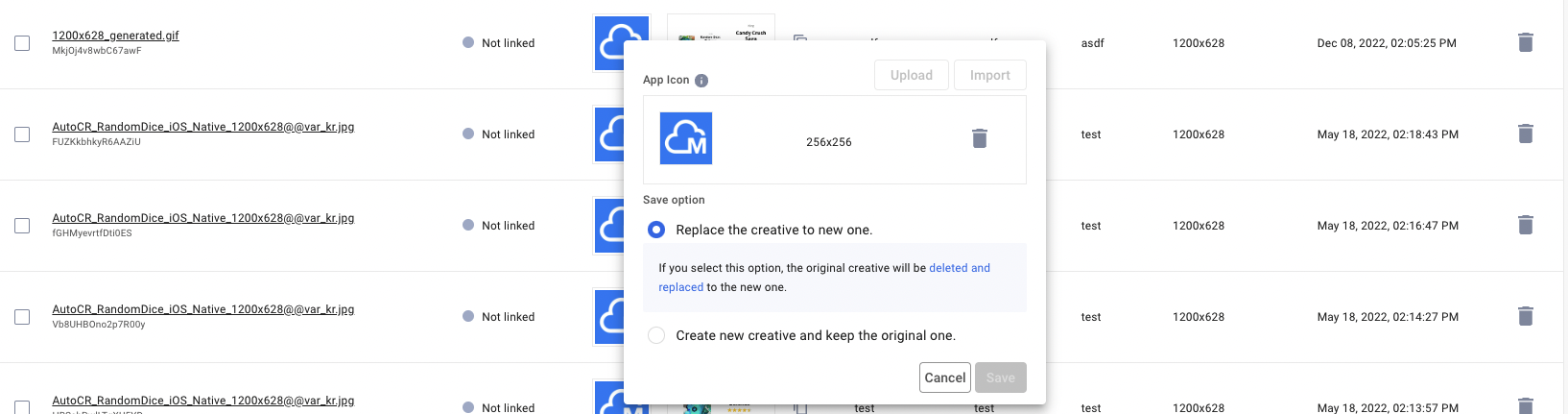
Task: Delete the 256x256 app icon in dialog
Action: (980, 138)
